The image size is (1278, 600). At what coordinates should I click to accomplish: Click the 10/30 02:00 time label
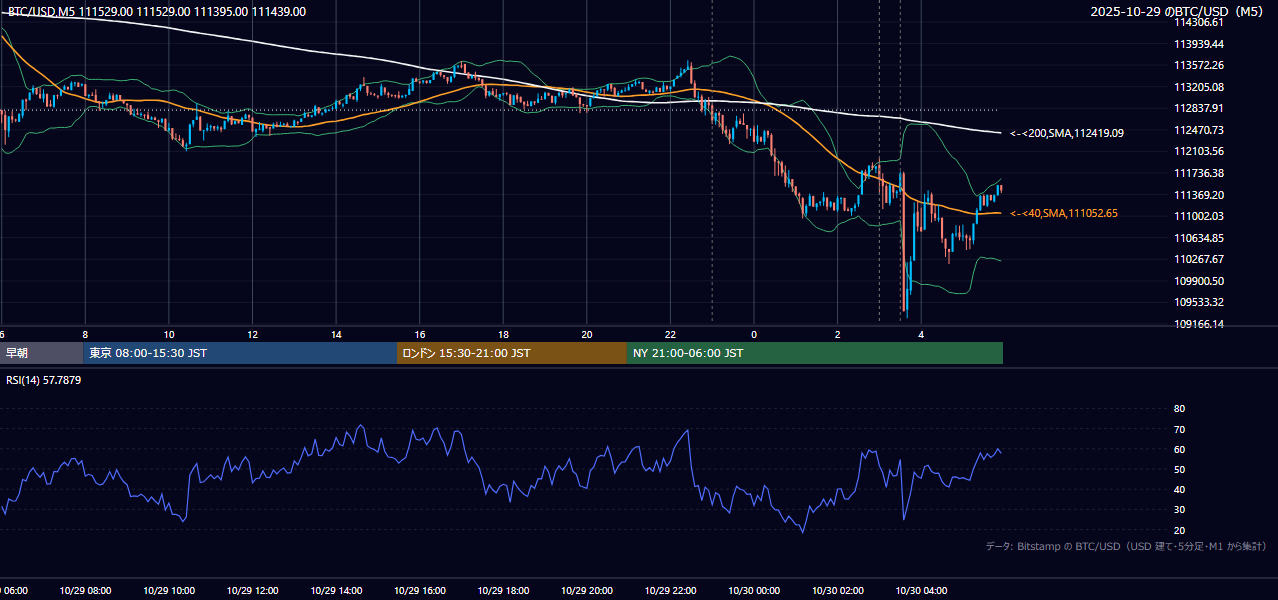838,591
